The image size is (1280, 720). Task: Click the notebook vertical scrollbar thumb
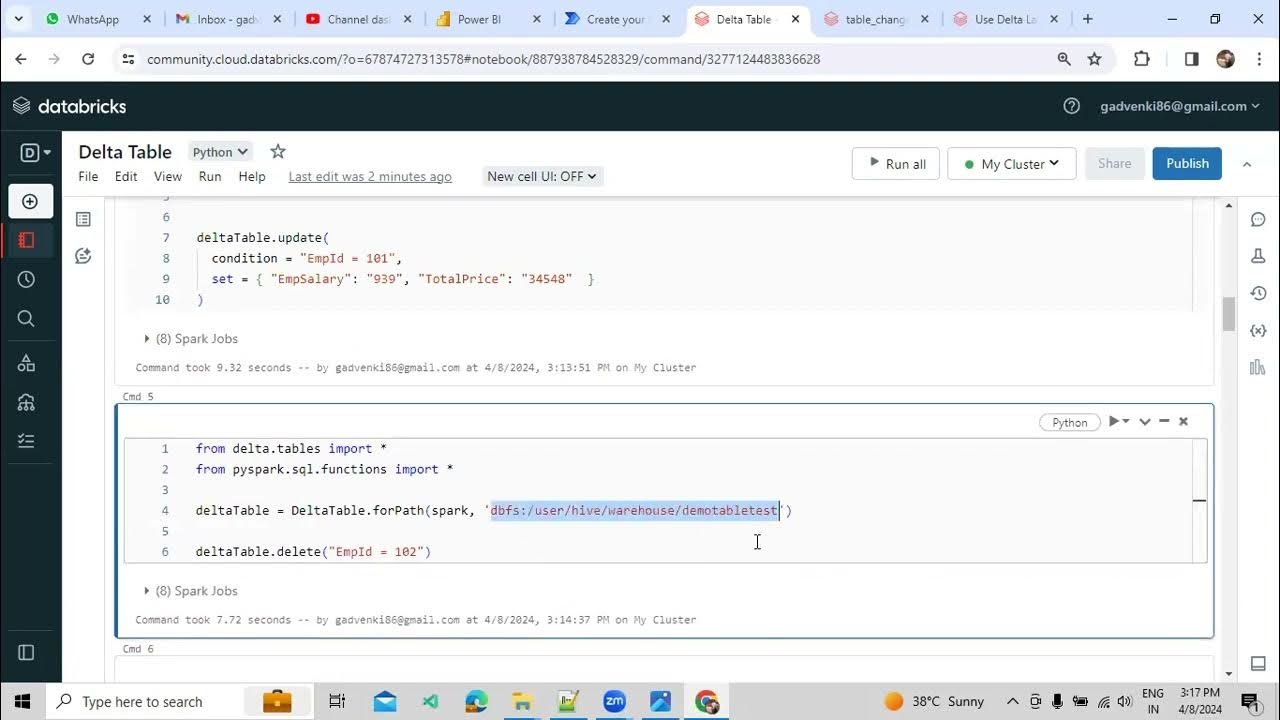[x=1229, y=314]
